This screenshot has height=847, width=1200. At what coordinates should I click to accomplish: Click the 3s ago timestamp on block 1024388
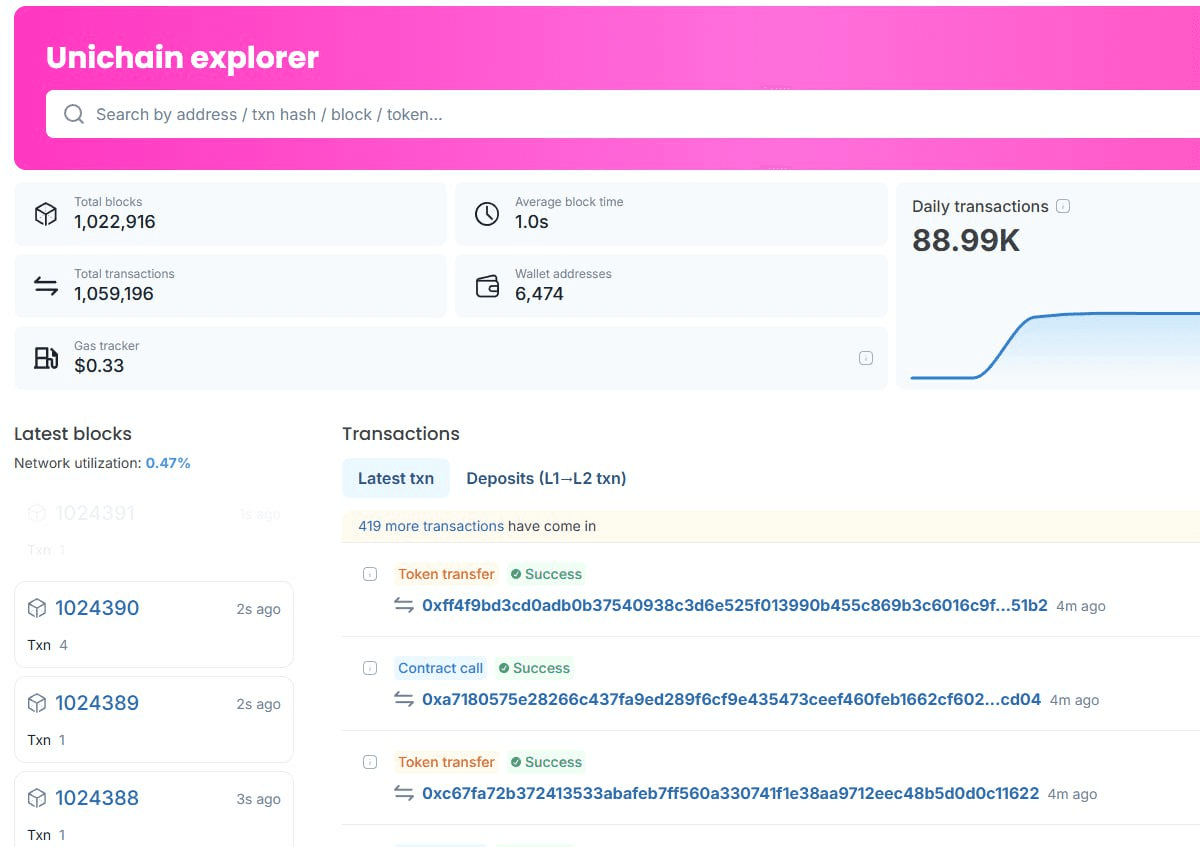(x=259, y=799)
